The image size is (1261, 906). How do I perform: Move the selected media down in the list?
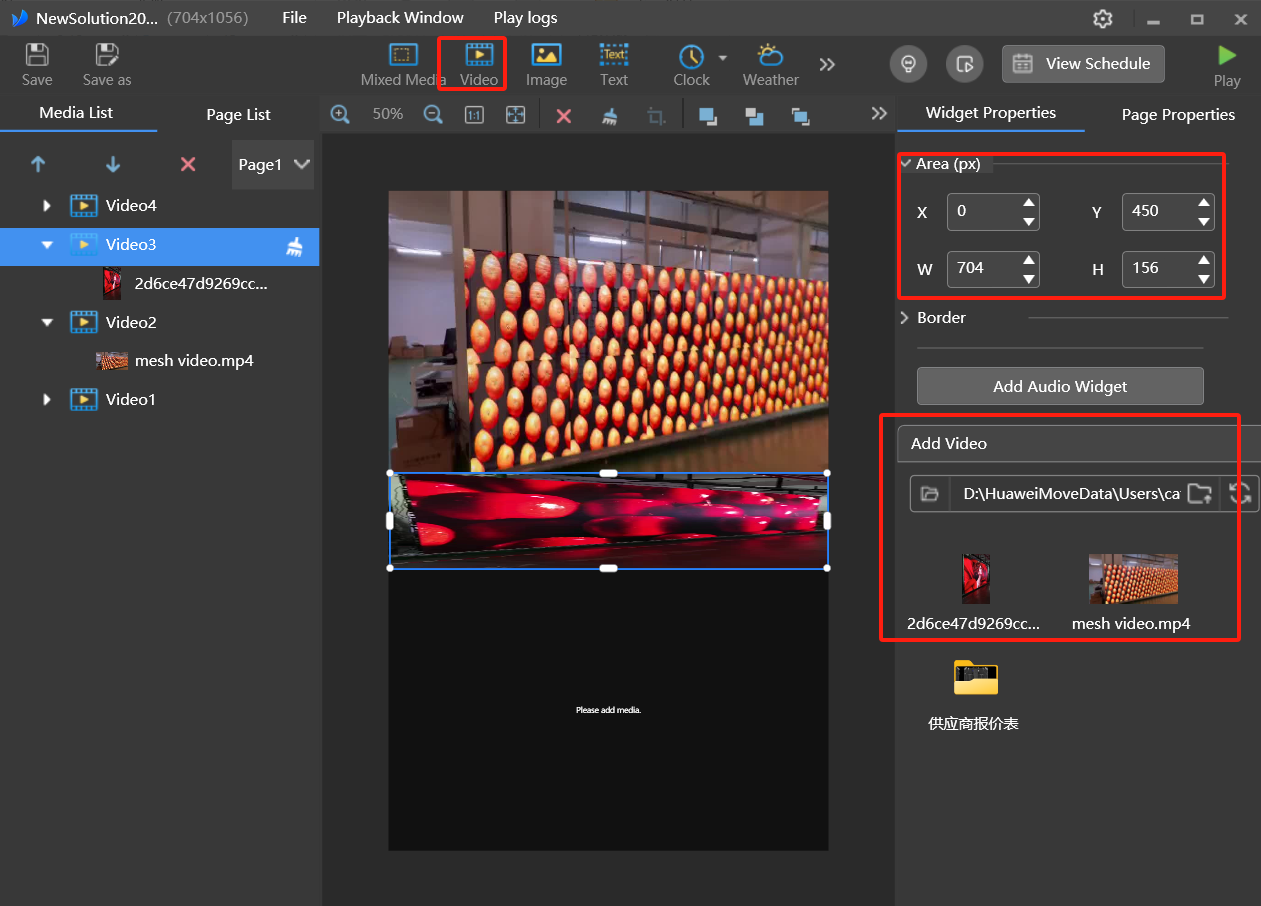(x=113, y=165)
